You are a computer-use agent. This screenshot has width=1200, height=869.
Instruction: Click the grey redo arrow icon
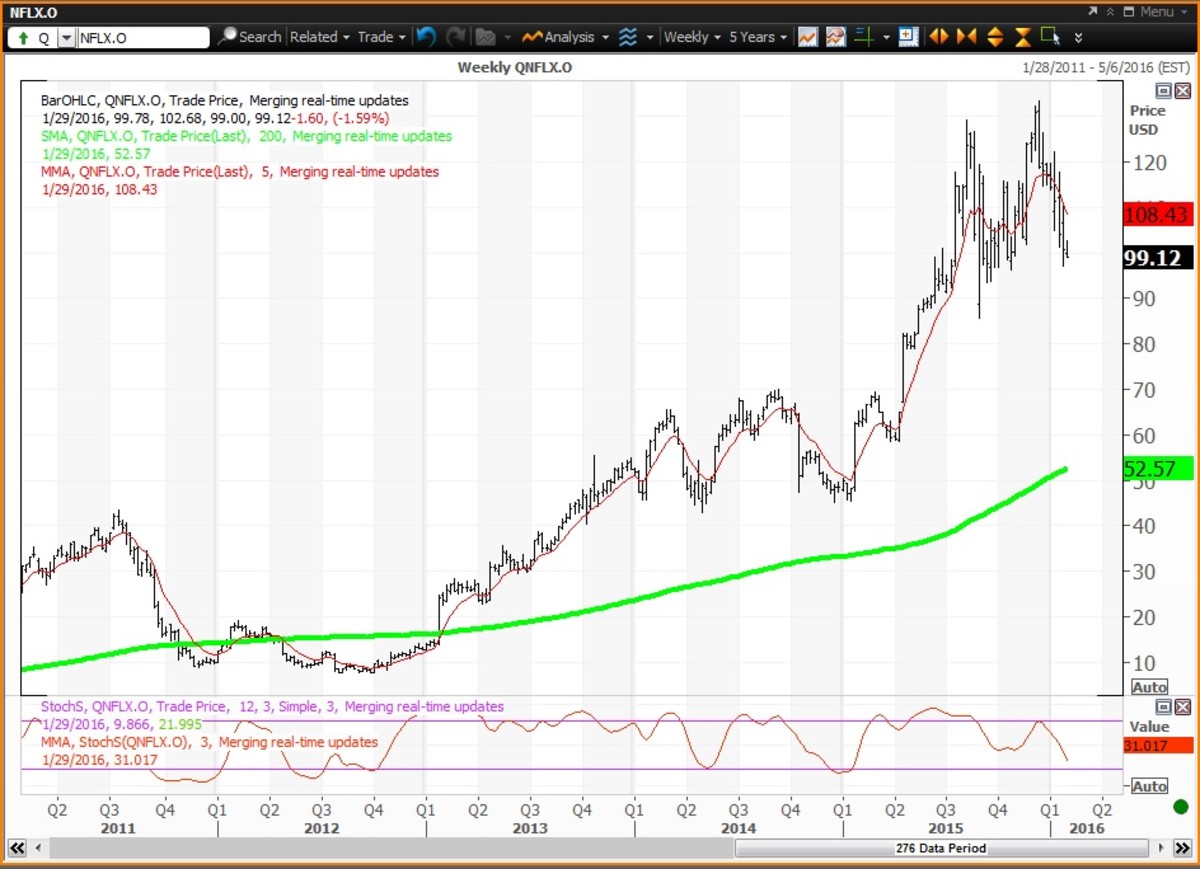pos(456,37)
